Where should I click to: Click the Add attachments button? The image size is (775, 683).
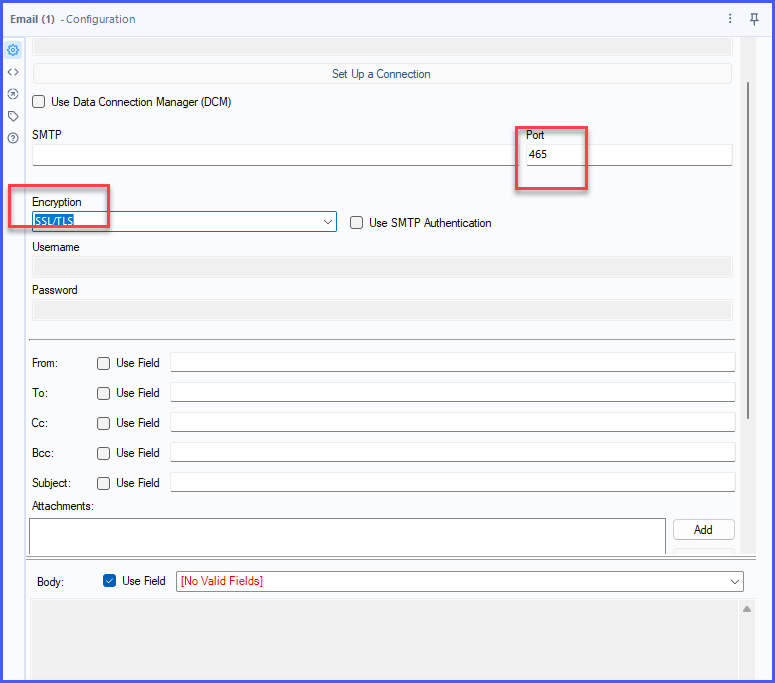pyautogui.click(x=703, y=530)
